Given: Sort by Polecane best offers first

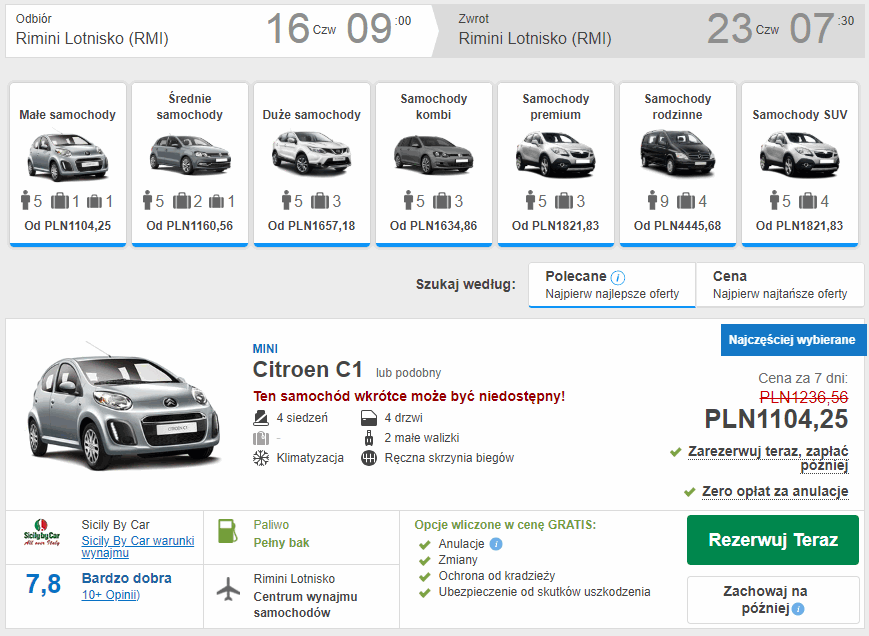Looking at the screenshot, I should pos(611,284).
